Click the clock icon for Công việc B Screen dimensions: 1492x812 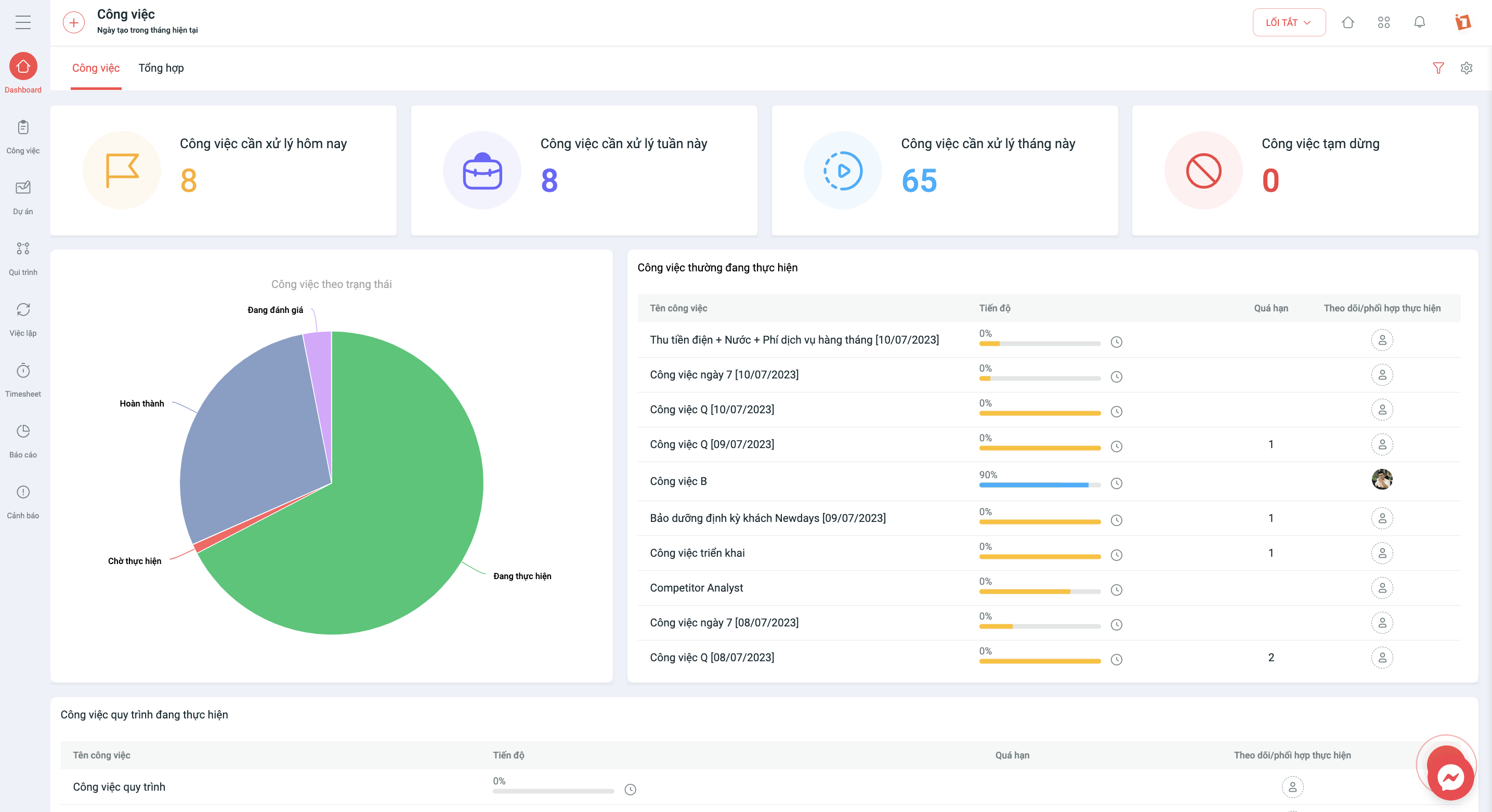1116,483
